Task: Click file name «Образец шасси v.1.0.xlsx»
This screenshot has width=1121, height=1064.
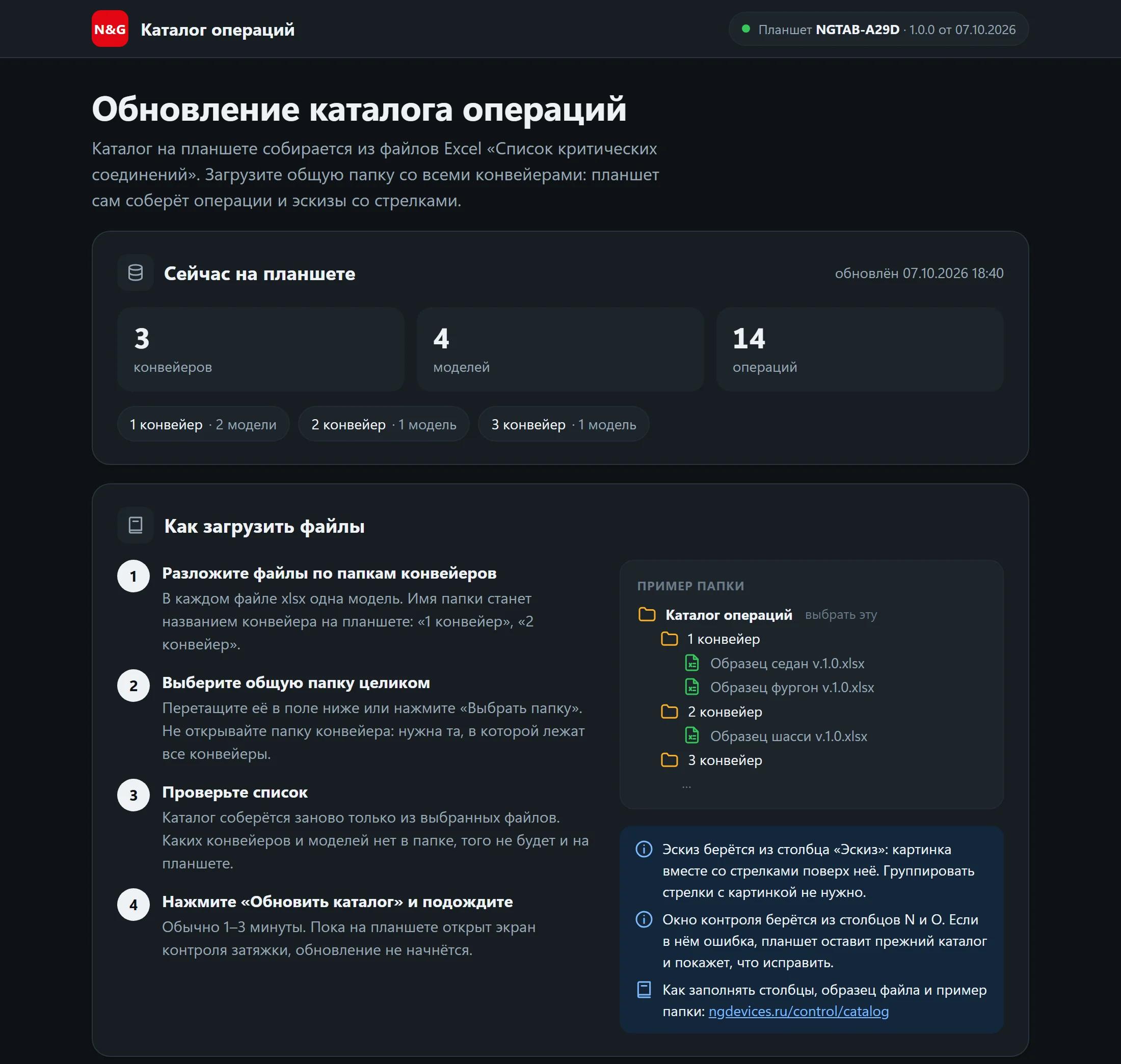Action: click(x=789, y=735)
